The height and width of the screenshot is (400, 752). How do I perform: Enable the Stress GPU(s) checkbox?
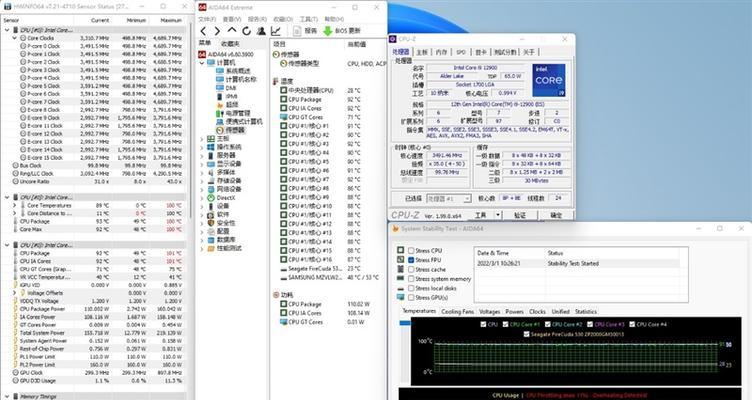pos(411,297)
